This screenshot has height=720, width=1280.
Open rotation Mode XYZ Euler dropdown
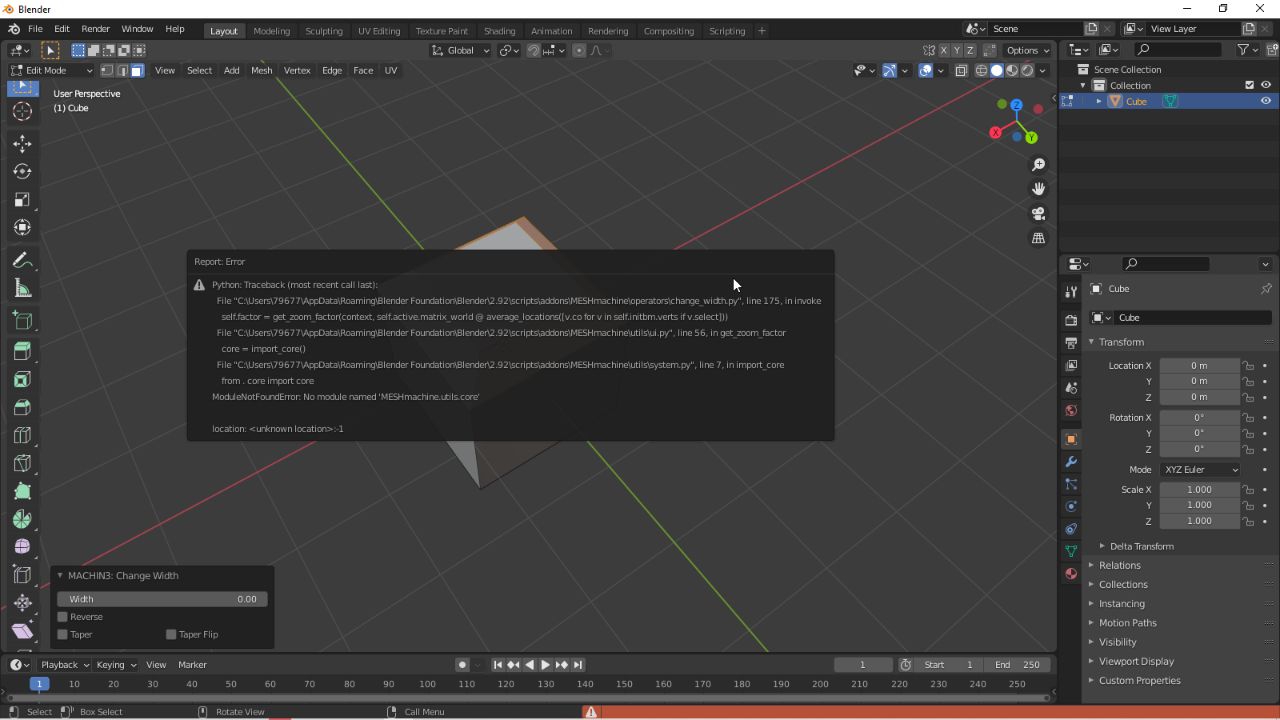click(1200, 470)
